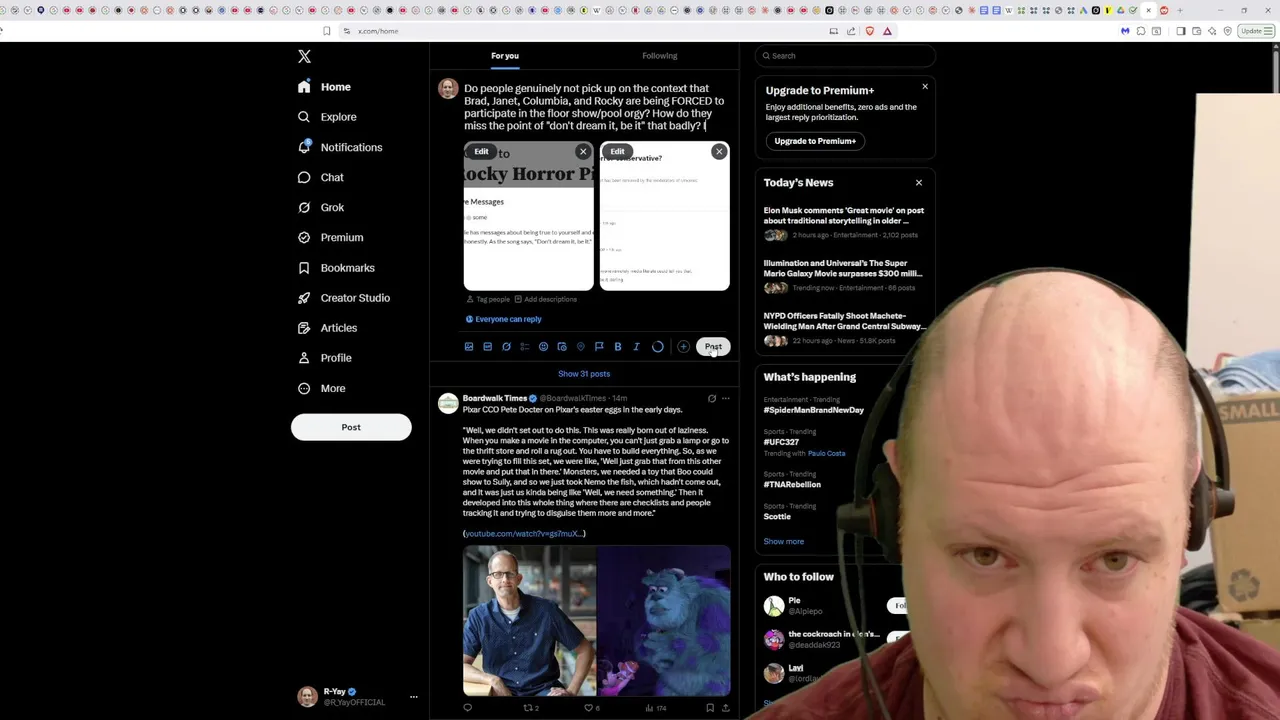Switch to the For you tab
This screenshot has width=1280, height=720.
[x=505, y=56]
